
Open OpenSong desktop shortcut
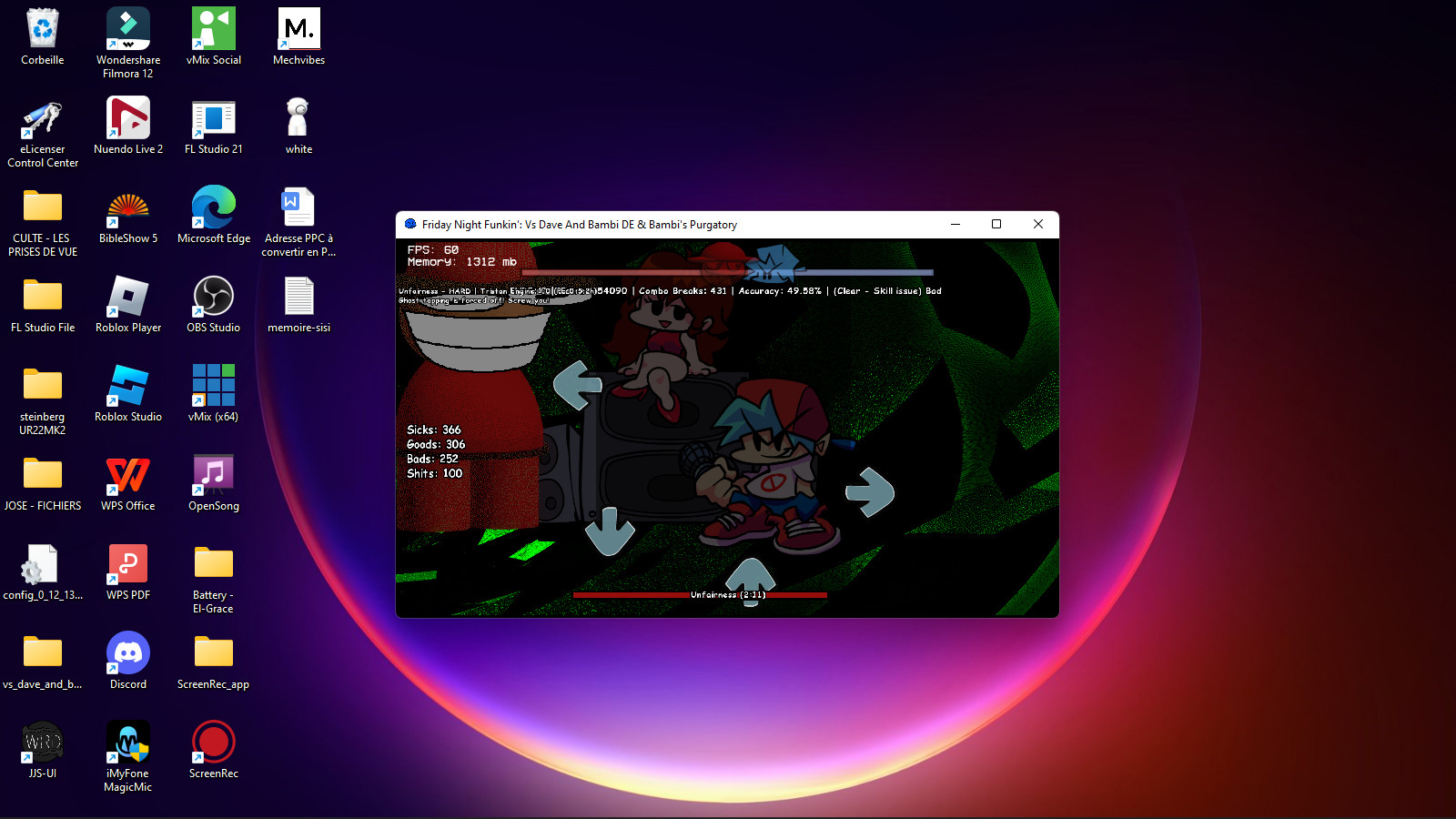[x=214, y=484]
